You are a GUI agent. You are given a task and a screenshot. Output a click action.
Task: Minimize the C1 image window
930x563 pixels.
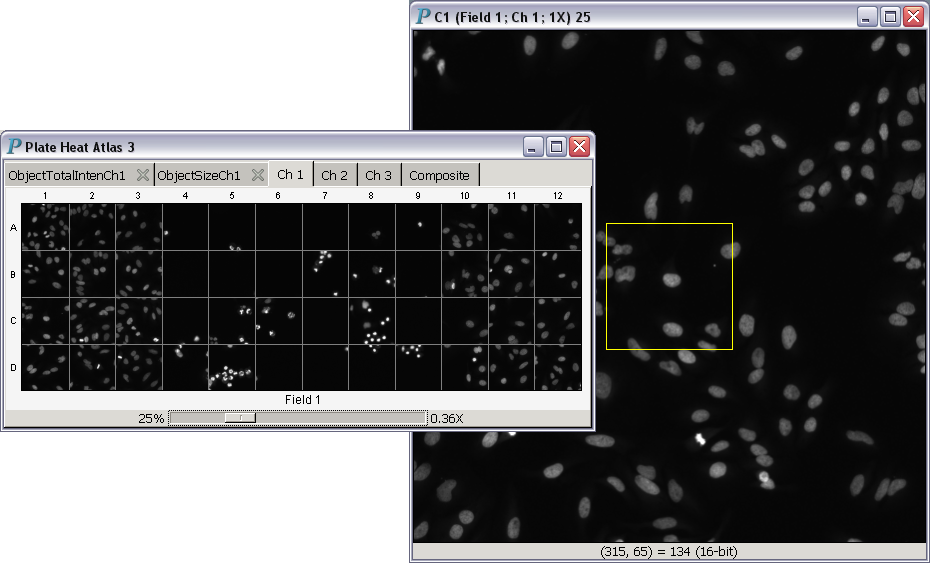pyautogui.click(x=867, y=17)
